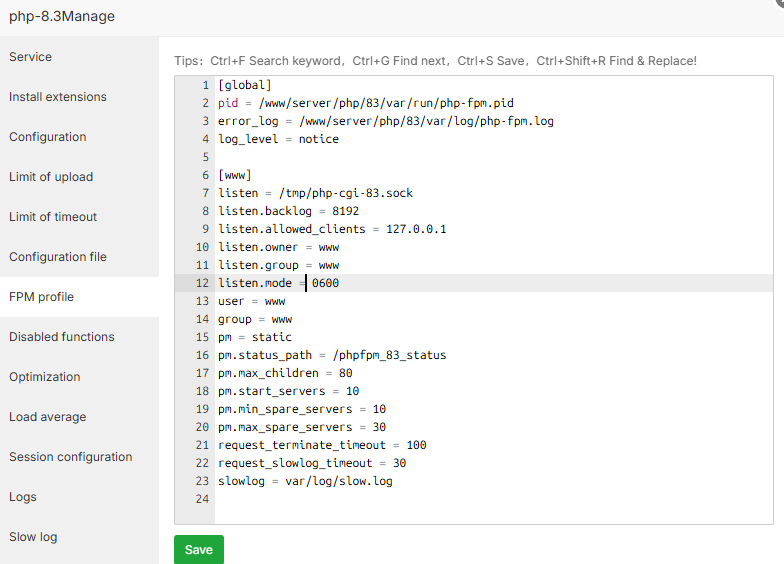This screenshot has height=564, width=784.
Task: Switch to the Logs tab
Action: pyautogui.click(x=23, y=497)
